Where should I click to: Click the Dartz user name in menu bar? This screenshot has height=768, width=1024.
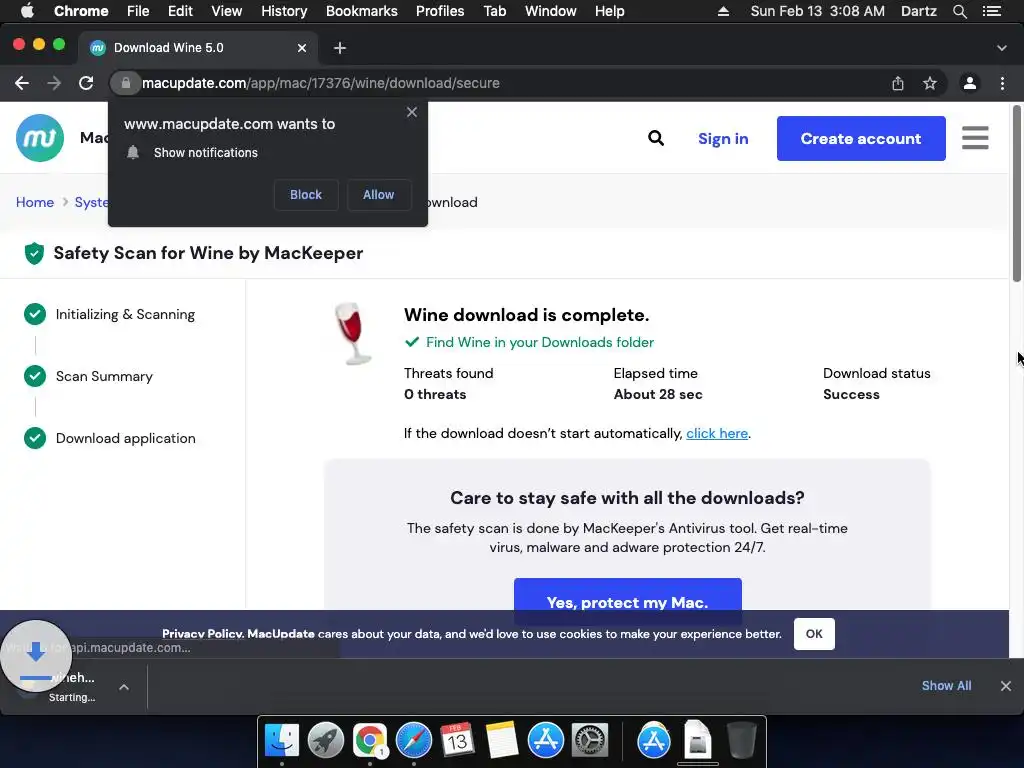(x=918, y=11)
